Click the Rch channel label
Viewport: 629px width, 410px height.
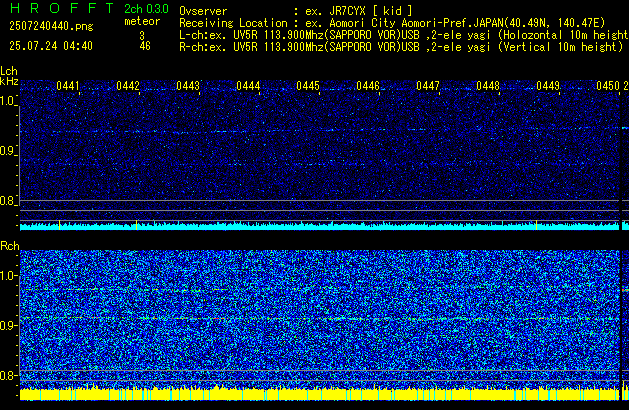click(x=10, y=246)
